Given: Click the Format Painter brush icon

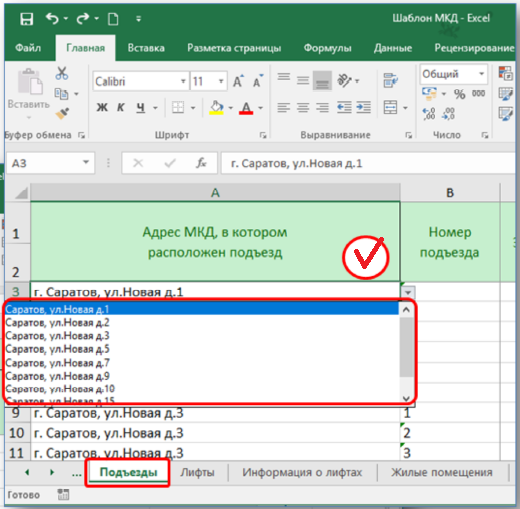Looking at the screenshot, I should click(62, 113).
